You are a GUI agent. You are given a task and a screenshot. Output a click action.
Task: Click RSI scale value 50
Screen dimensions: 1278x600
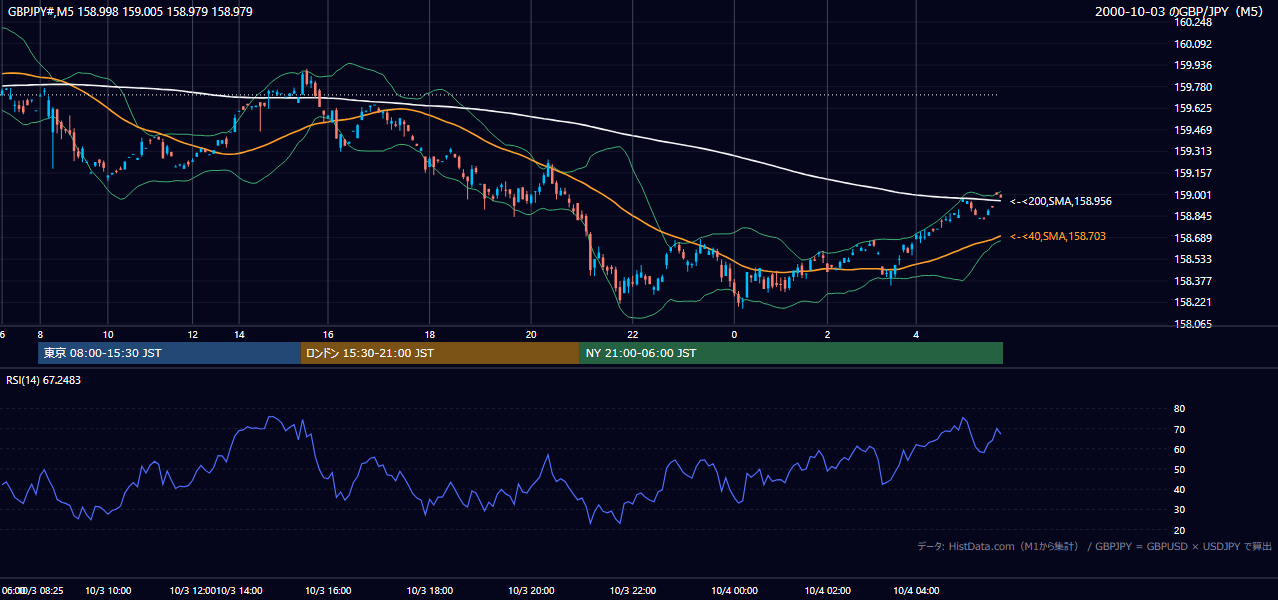pos(1180,469)
